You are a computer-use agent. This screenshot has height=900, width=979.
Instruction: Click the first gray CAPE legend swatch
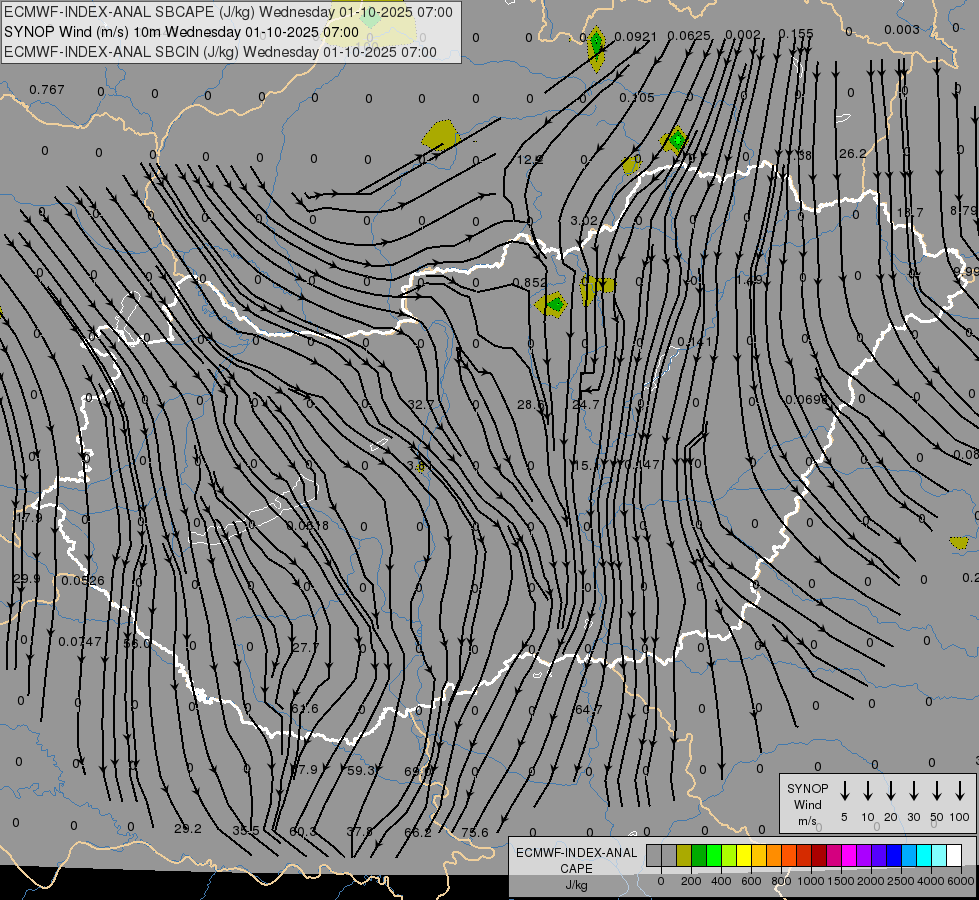point(654,855)
